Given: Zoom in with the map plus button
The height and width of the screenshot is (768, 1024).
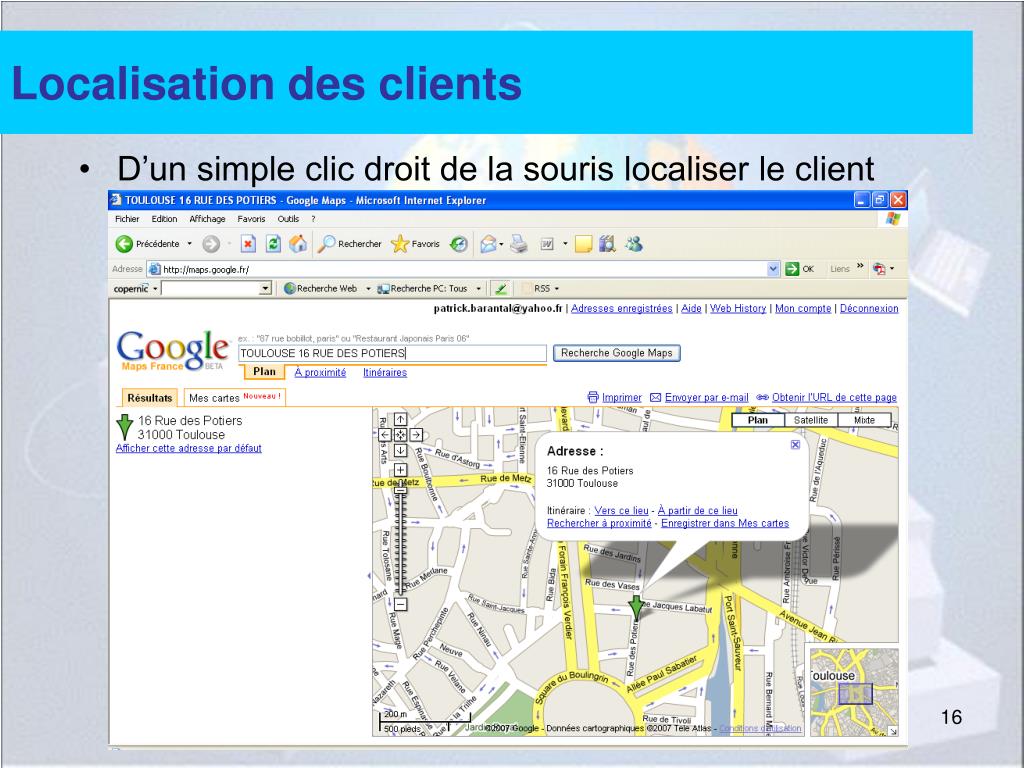Looking at the screenshot, I should (400, 470).
